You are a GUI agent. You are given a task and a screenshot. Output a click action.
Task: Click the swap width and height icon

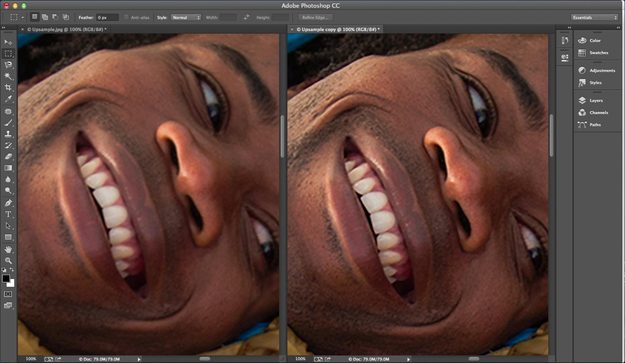(246, 18)
